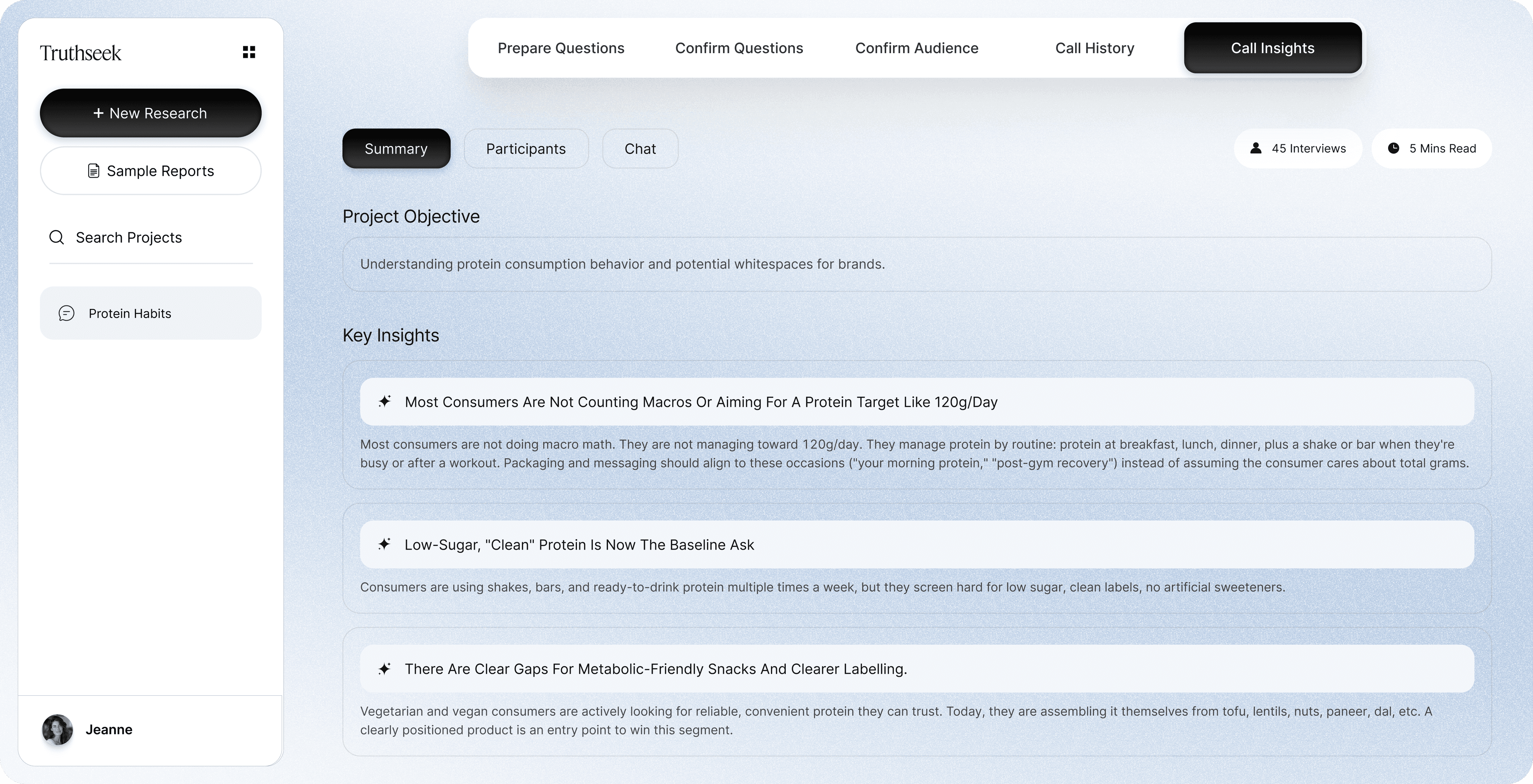1533x784 pixels.
Task: Expand the Low-Sugar Clean Protein insight header
Action: (917, 544)
